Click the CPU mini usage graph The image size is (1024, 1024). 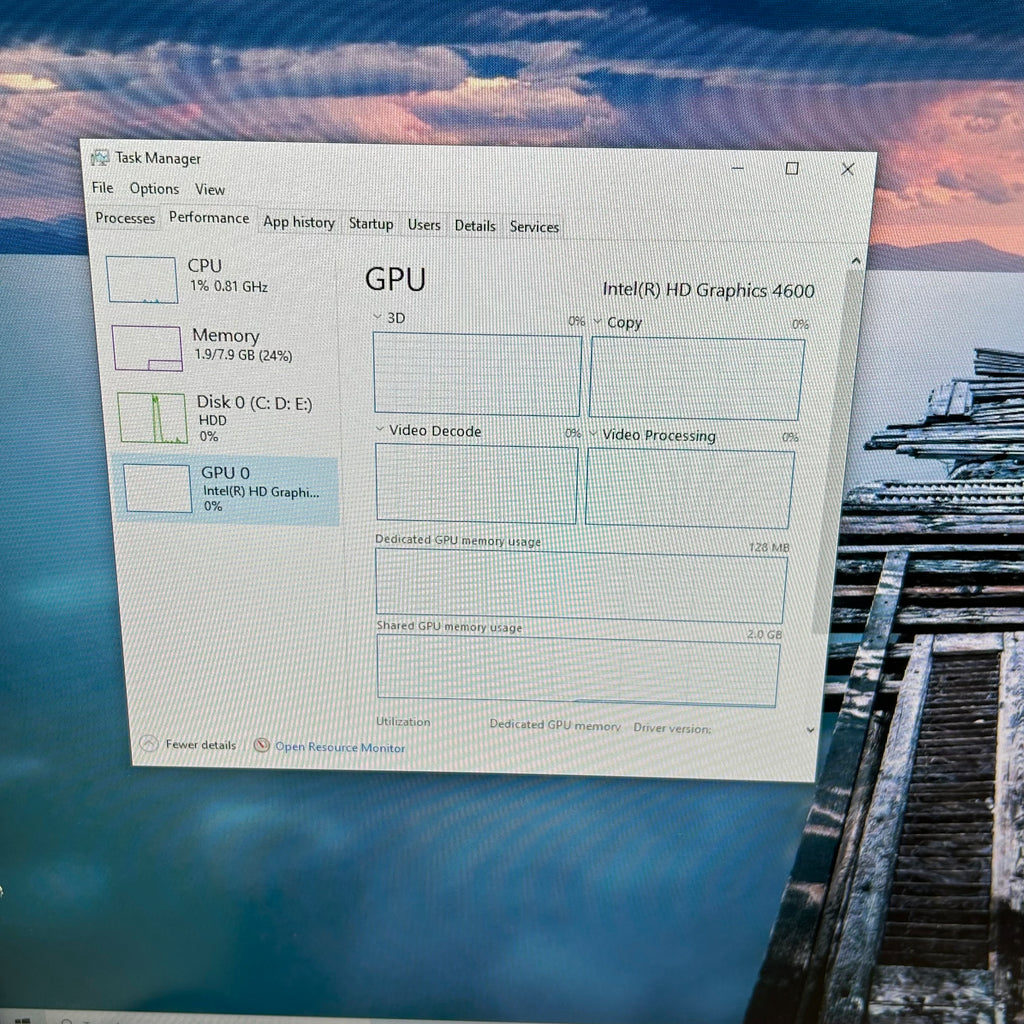(142, 280)
